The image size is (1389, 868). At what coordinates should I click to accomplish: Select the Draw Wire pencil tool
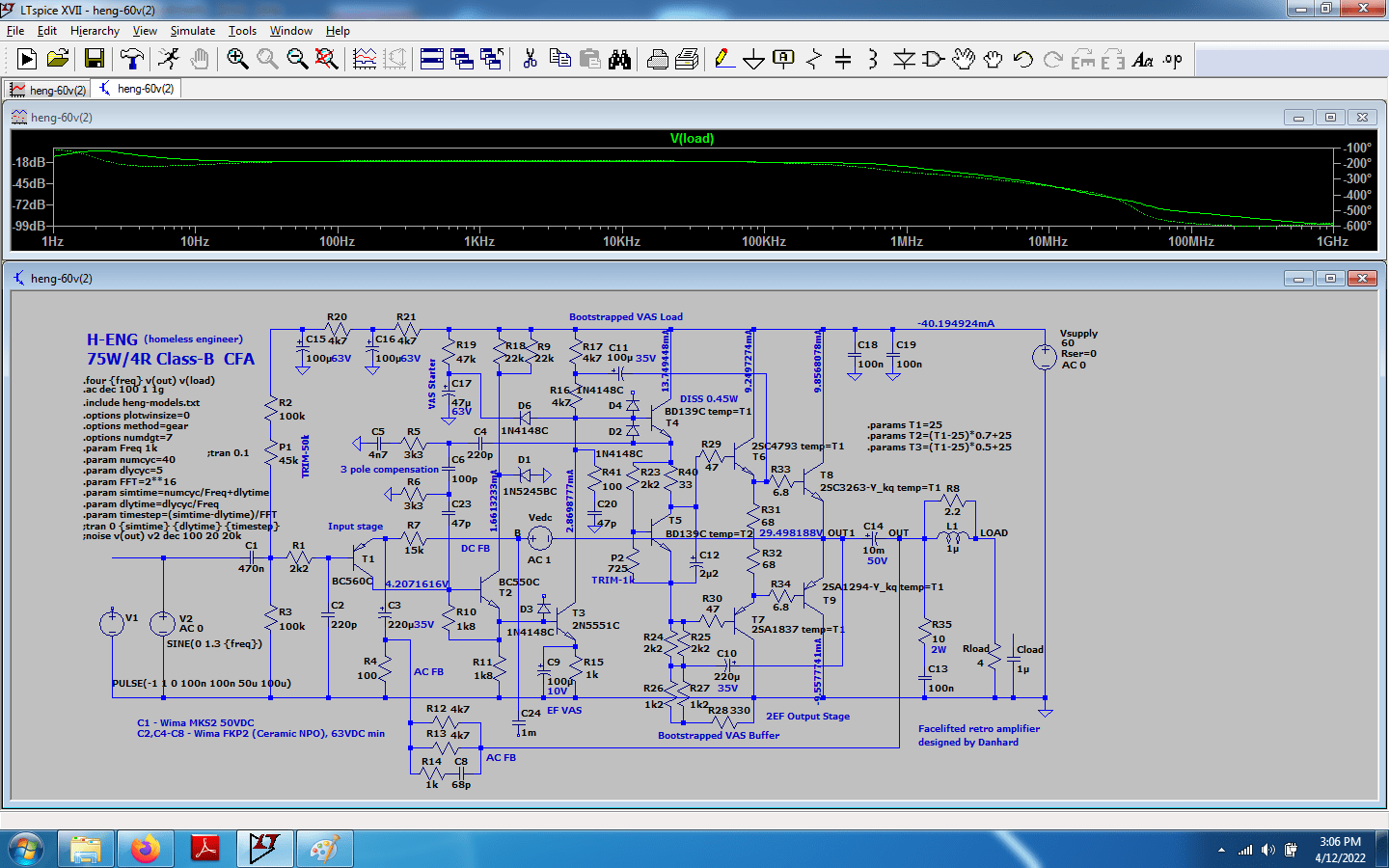click(724, 60)
